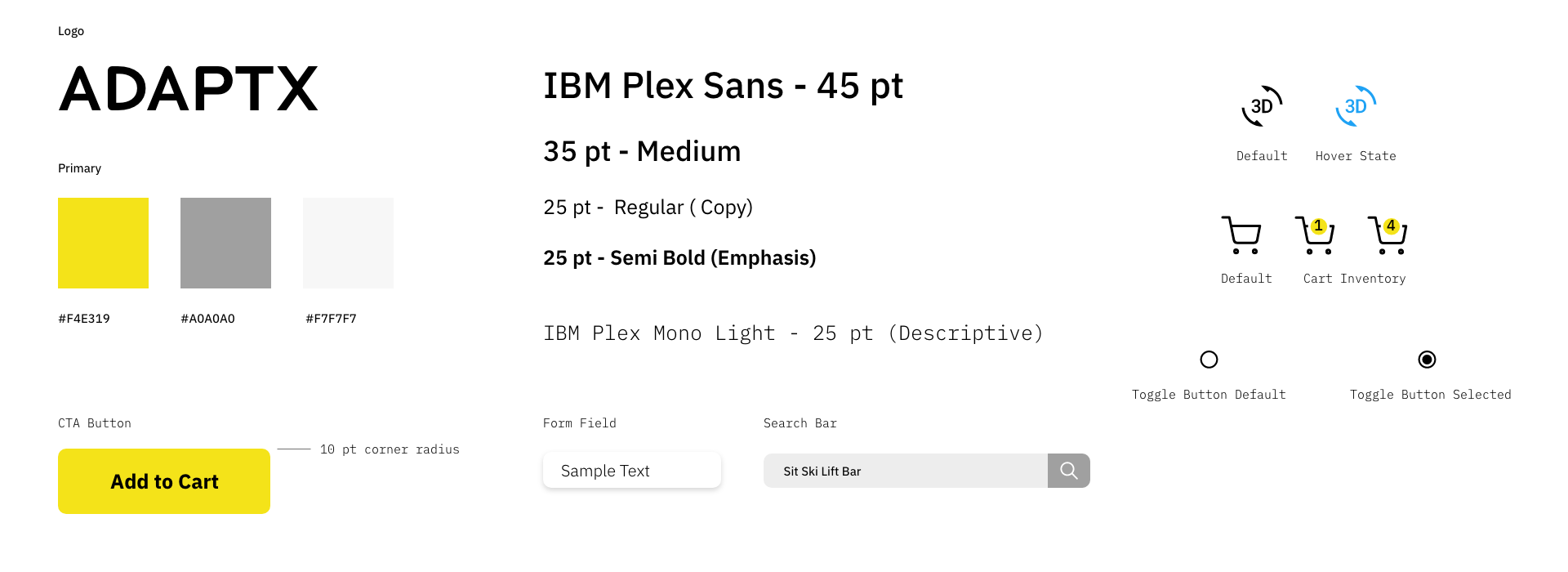
Task: Click the Add to Cart button
Action: (164, 481)
